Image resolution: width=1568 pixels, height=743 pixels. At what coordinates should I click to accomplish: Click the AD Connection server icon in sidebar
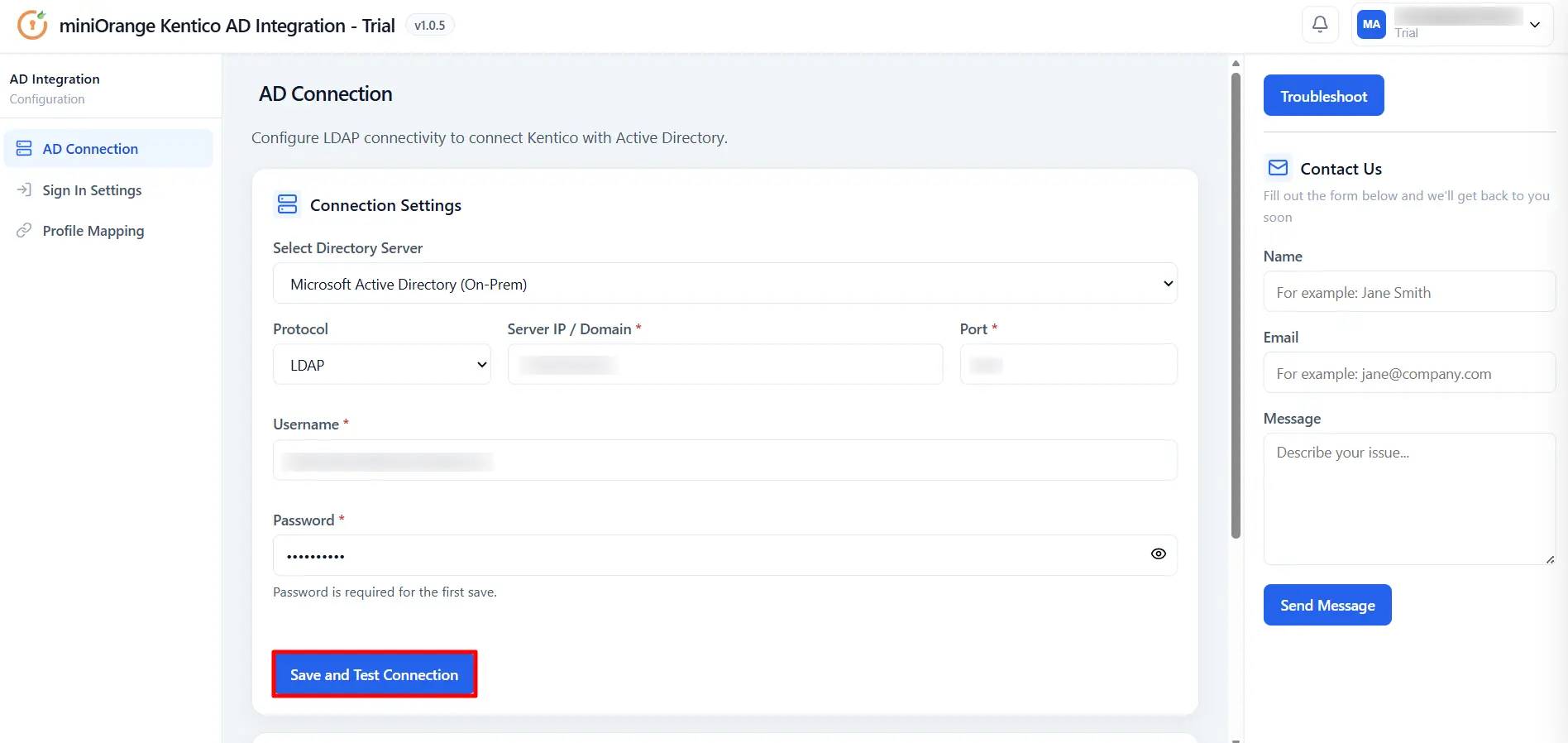click(x=24, y=149)
